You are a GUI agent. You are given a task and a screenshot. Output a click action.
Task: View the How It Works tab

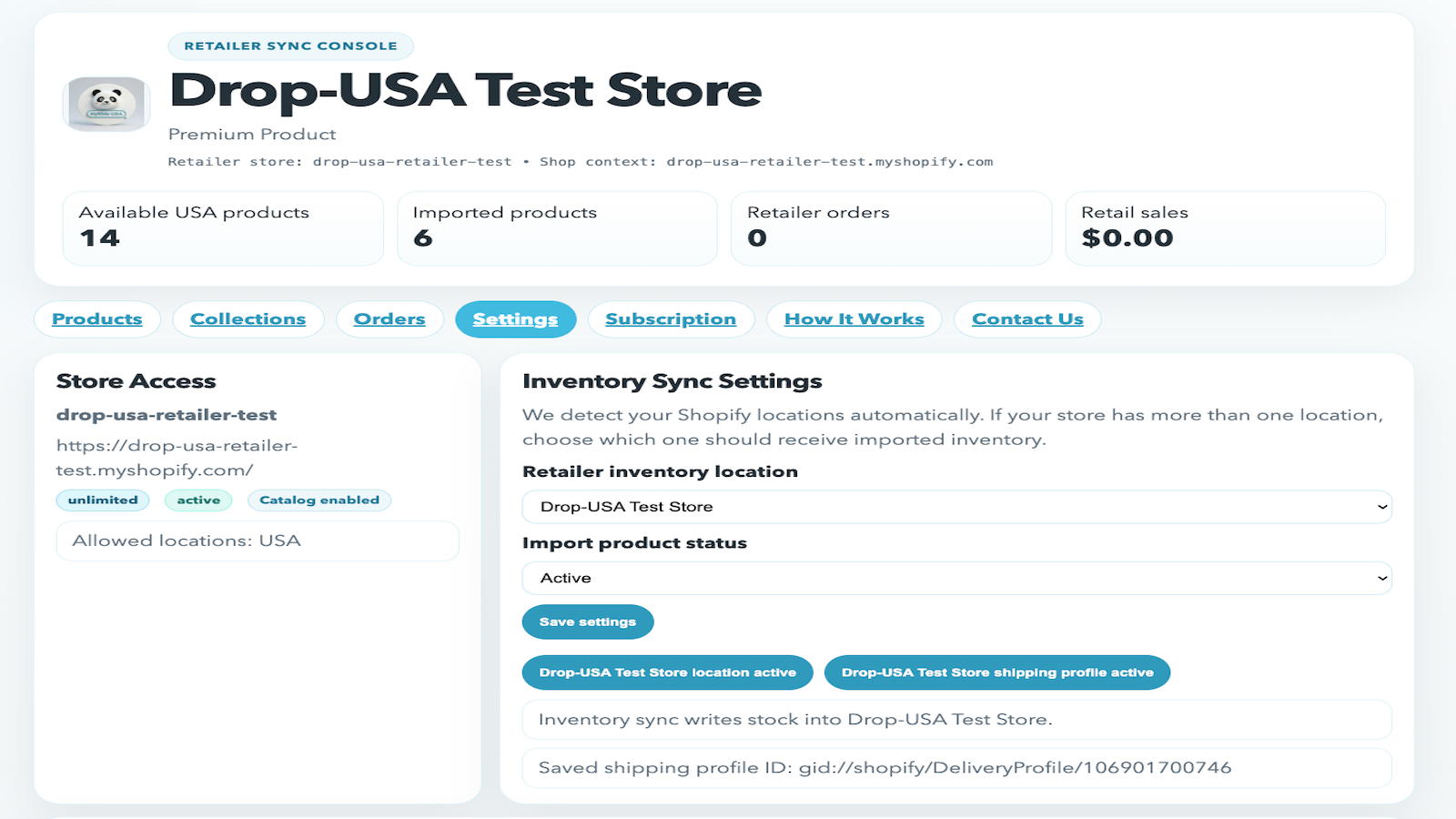click(x=854, y=319)
